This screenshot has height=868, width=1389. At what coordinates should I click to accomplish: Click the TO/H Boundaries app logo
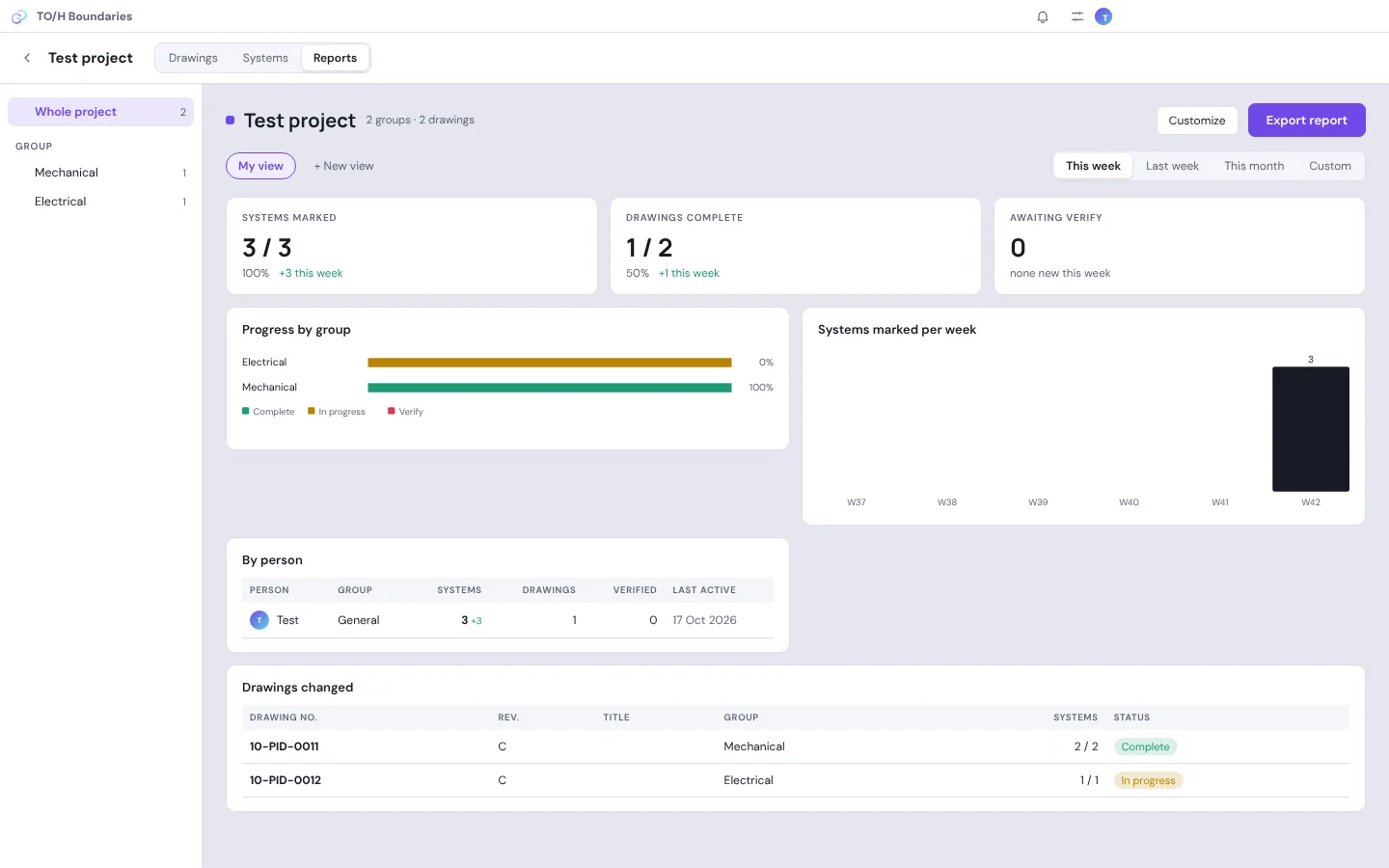18,16
